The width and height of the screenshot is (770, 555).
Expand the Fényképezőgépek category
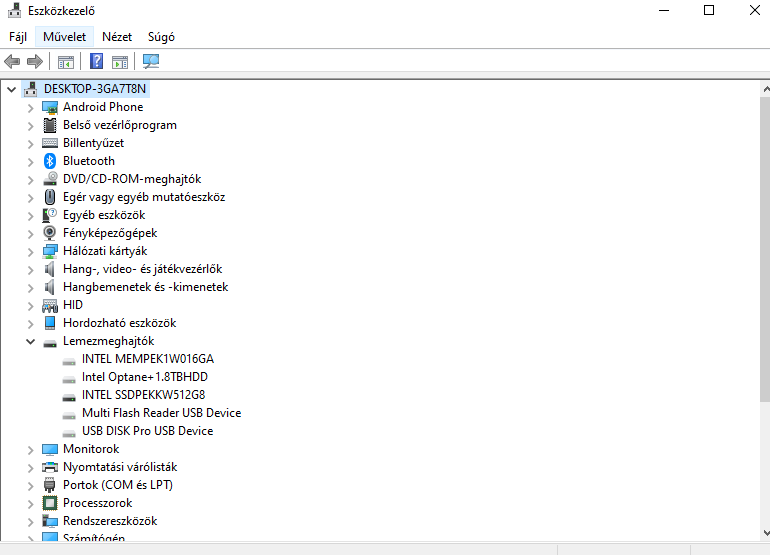click(30, 234)
